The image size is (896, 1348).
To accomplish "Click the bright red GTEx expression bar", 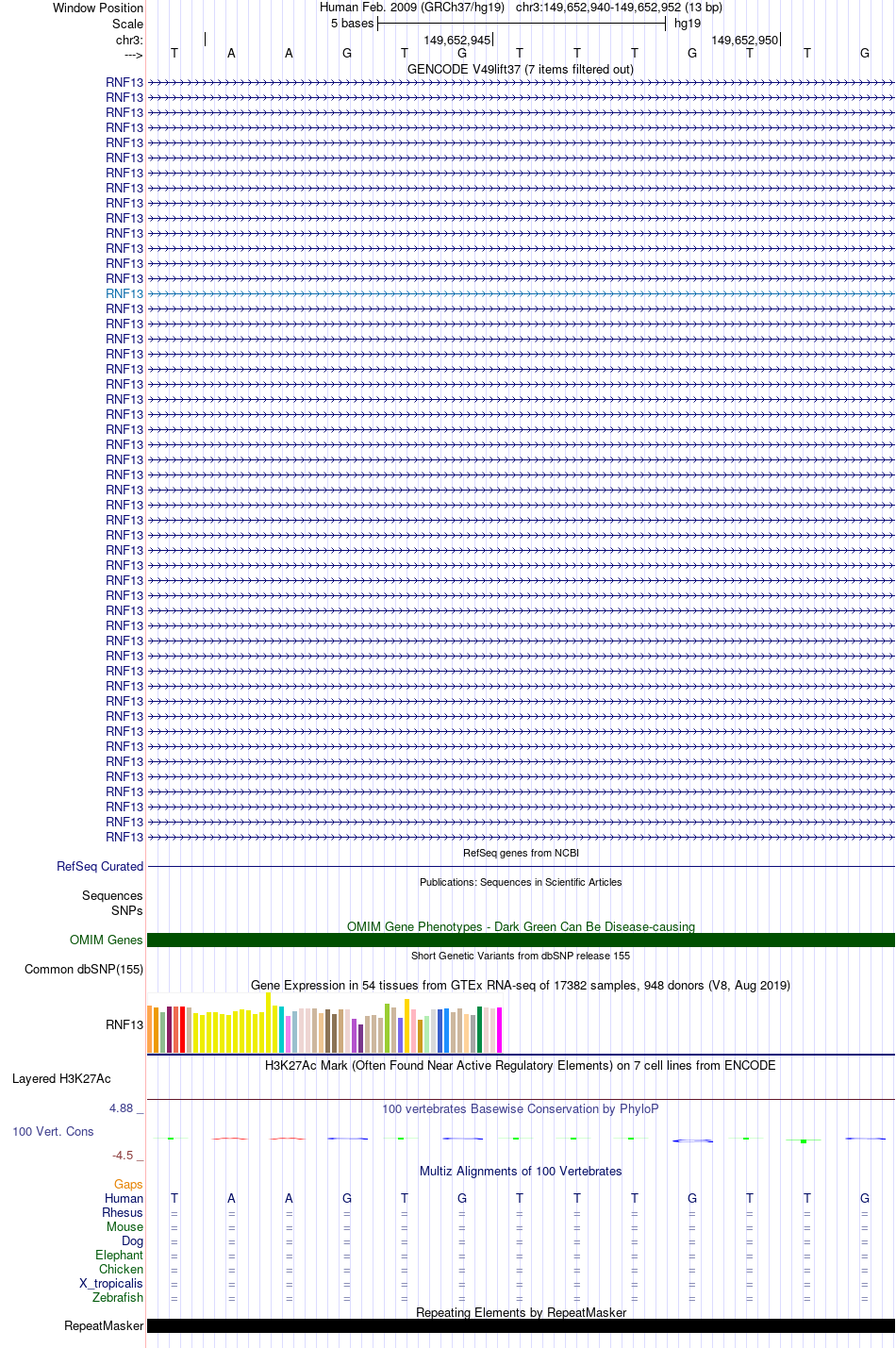I will point(182,1029).
